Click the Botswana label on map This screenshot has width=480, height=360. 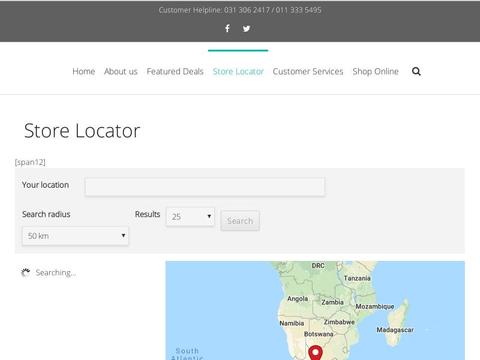pyautogui.click(x=318, y=334)
